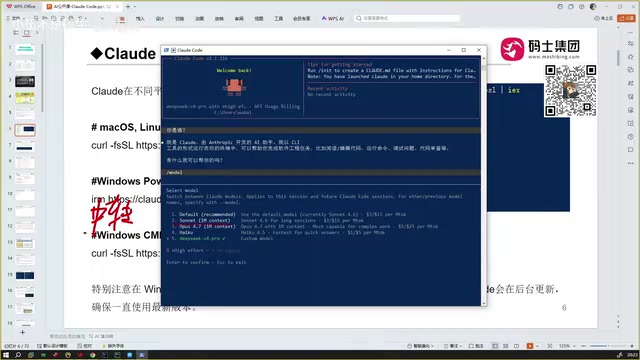
Task: Open the user avatar account menu
Action: point(593,7)
